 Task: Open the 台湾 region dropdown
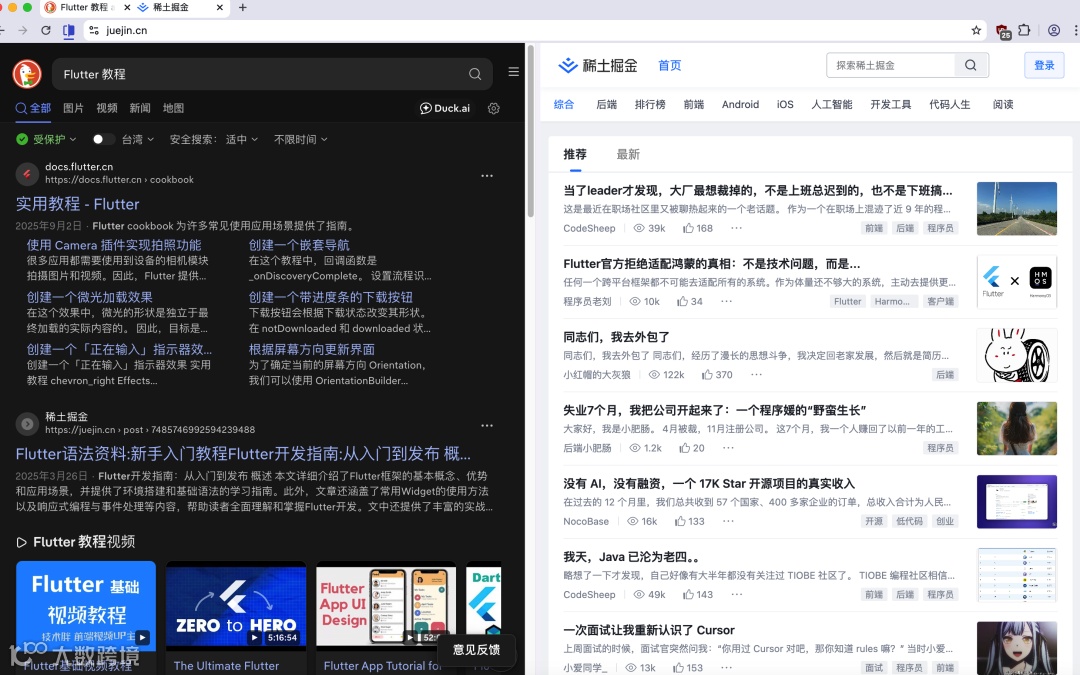[138, 139]
